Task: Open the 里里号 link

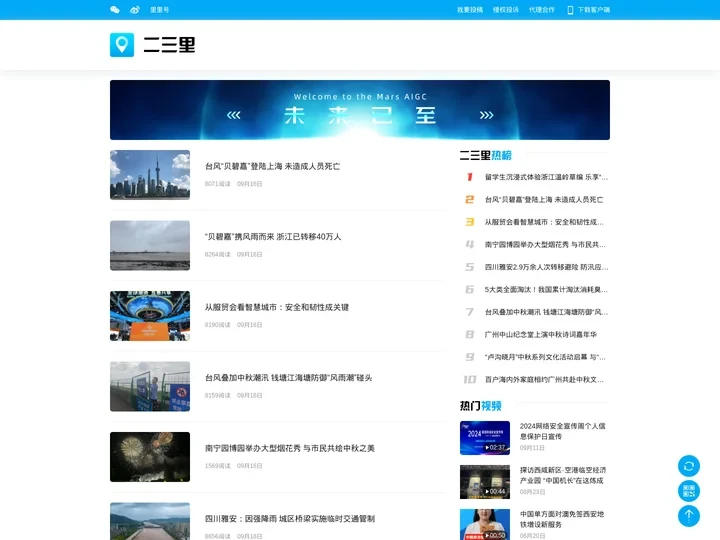Action: [159, 10]
